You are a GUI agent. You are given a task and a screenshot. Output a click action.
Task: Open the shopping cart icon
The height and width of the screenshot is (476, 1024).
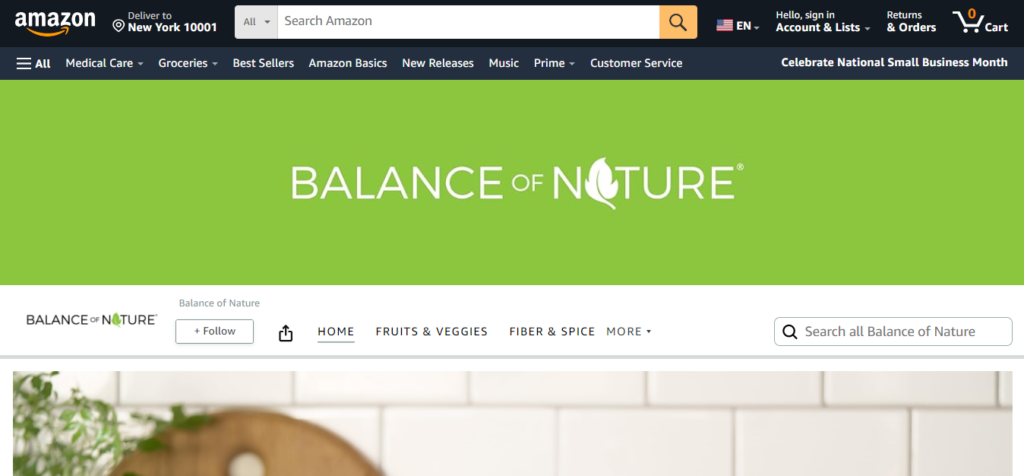(980, 22)
